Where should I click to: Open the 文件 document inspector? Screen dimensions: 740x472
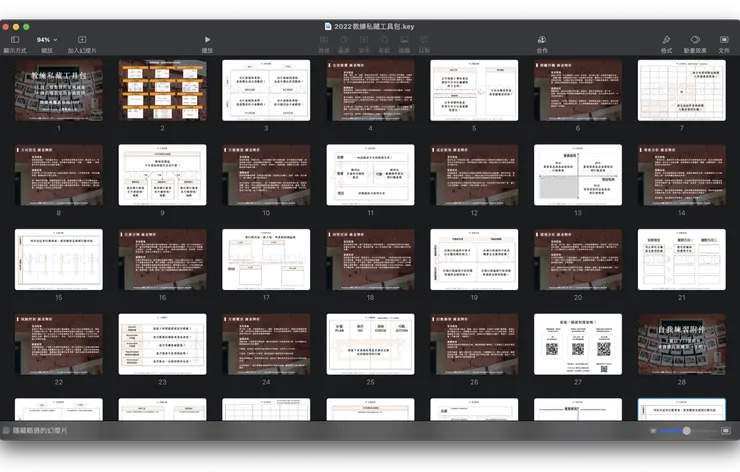(724, 40)
